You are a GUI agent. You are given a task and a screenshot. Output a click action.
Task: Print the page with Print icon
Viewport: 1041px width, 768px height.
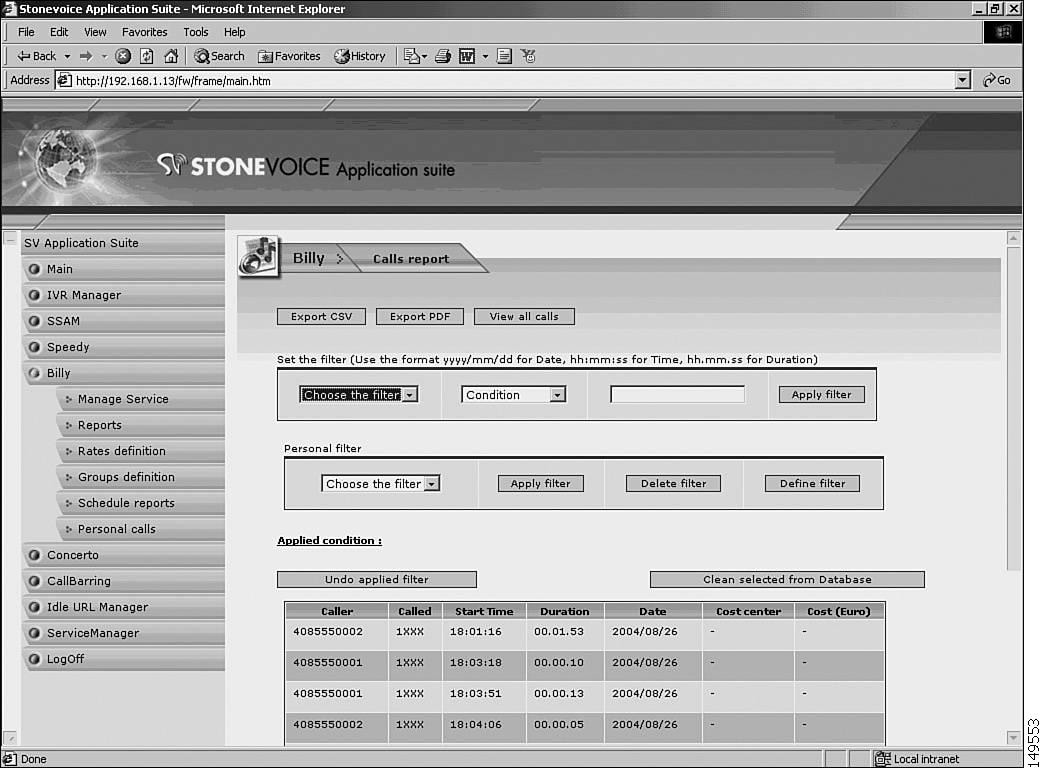[x=443, y=56]
